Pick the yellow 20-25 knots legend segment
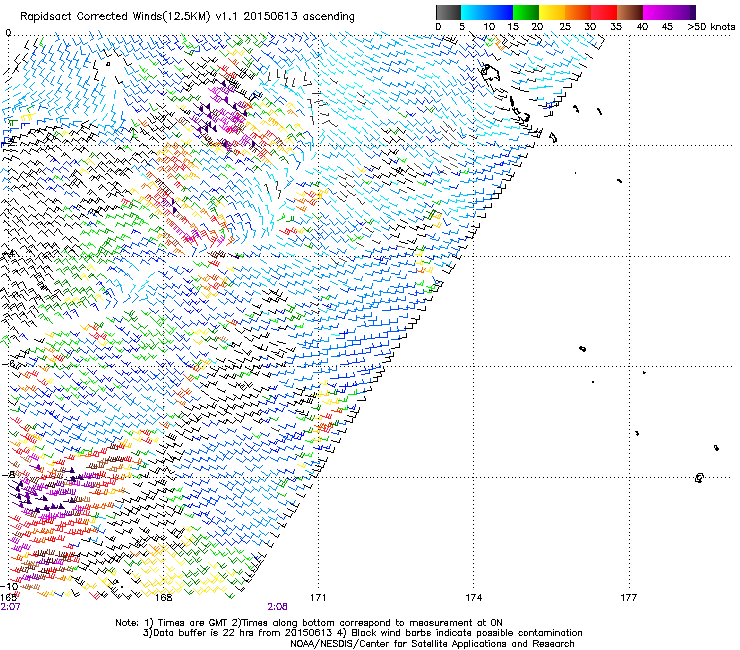The height and width of the screenshot is (650, 740). [552, 12]
